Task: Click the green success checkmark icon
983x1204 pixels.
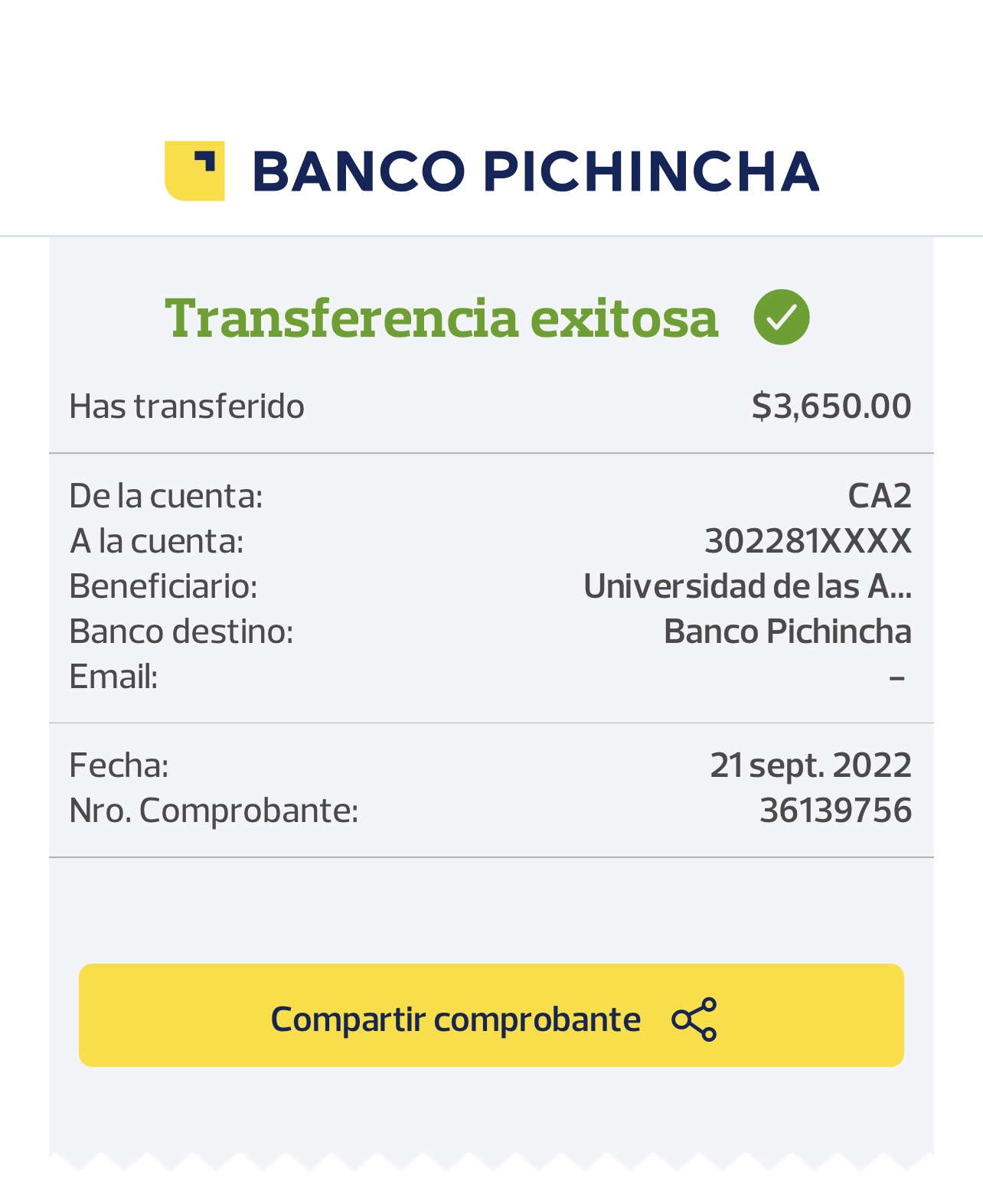Action: [x=781, y=317]
